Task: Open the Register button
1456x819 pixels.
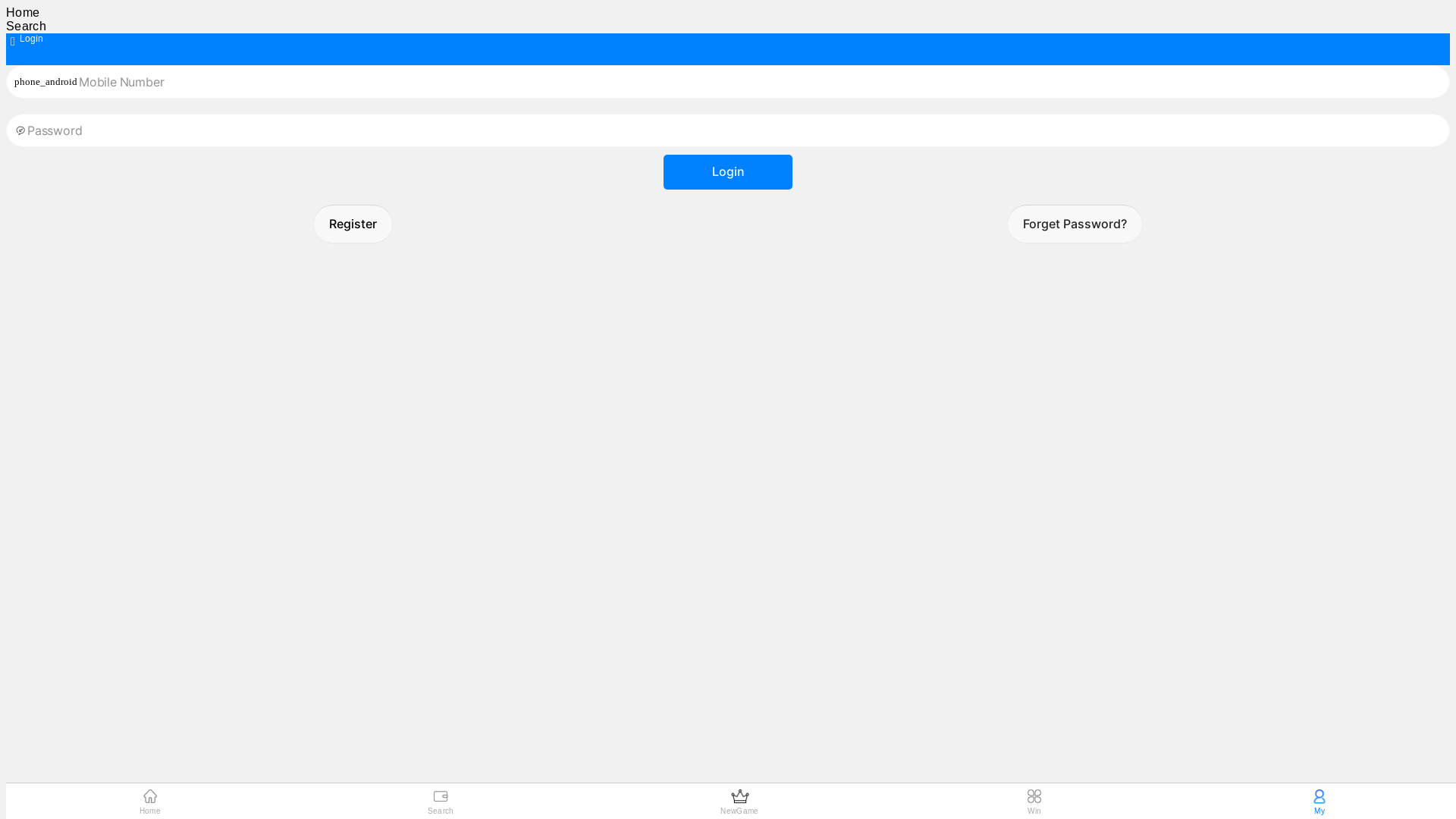Action: 353,224
